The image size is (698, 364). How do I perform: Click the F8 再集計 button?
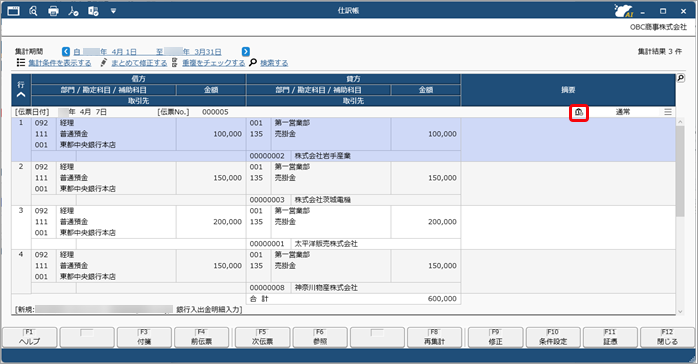pos(434,337)
